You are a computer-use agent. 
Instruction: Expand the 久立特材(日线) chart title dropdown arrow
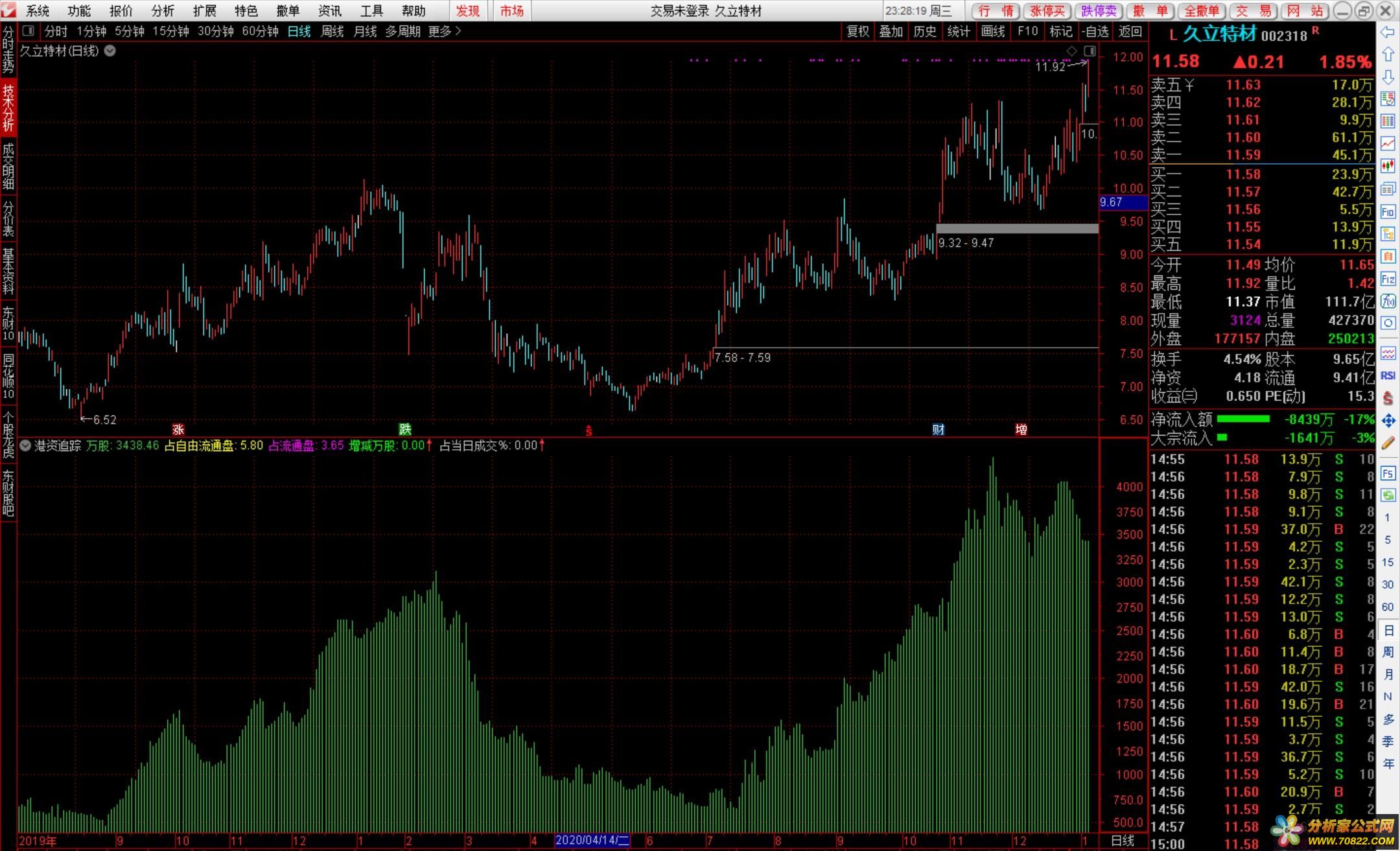tap(110, 51)
